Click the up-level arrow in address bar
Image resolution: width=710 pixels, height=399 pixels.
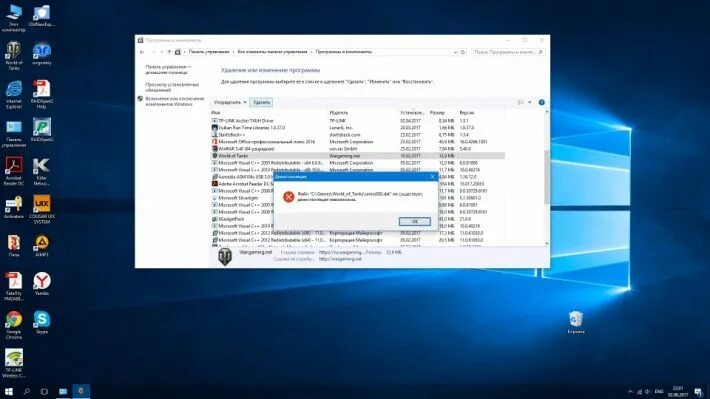pos(169,52)
